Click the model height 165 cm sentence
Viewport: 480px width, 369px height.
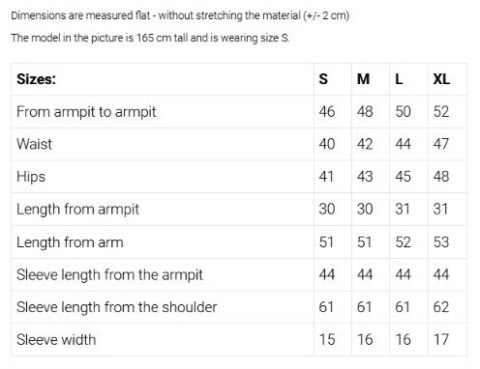pyautogui.click(x=150, y=38)
